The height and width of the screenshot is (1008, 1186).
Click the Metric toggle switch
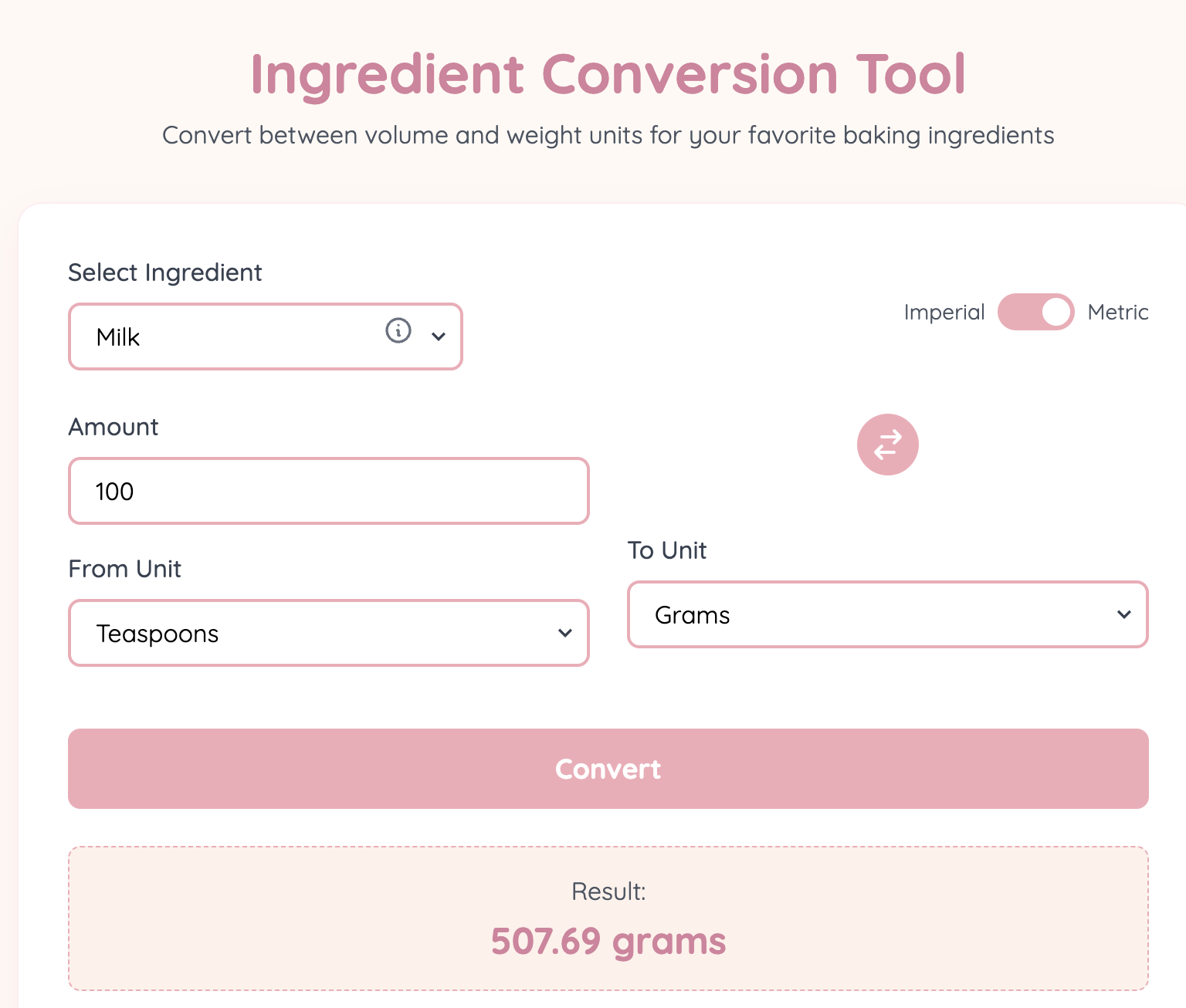[1035, 312]
